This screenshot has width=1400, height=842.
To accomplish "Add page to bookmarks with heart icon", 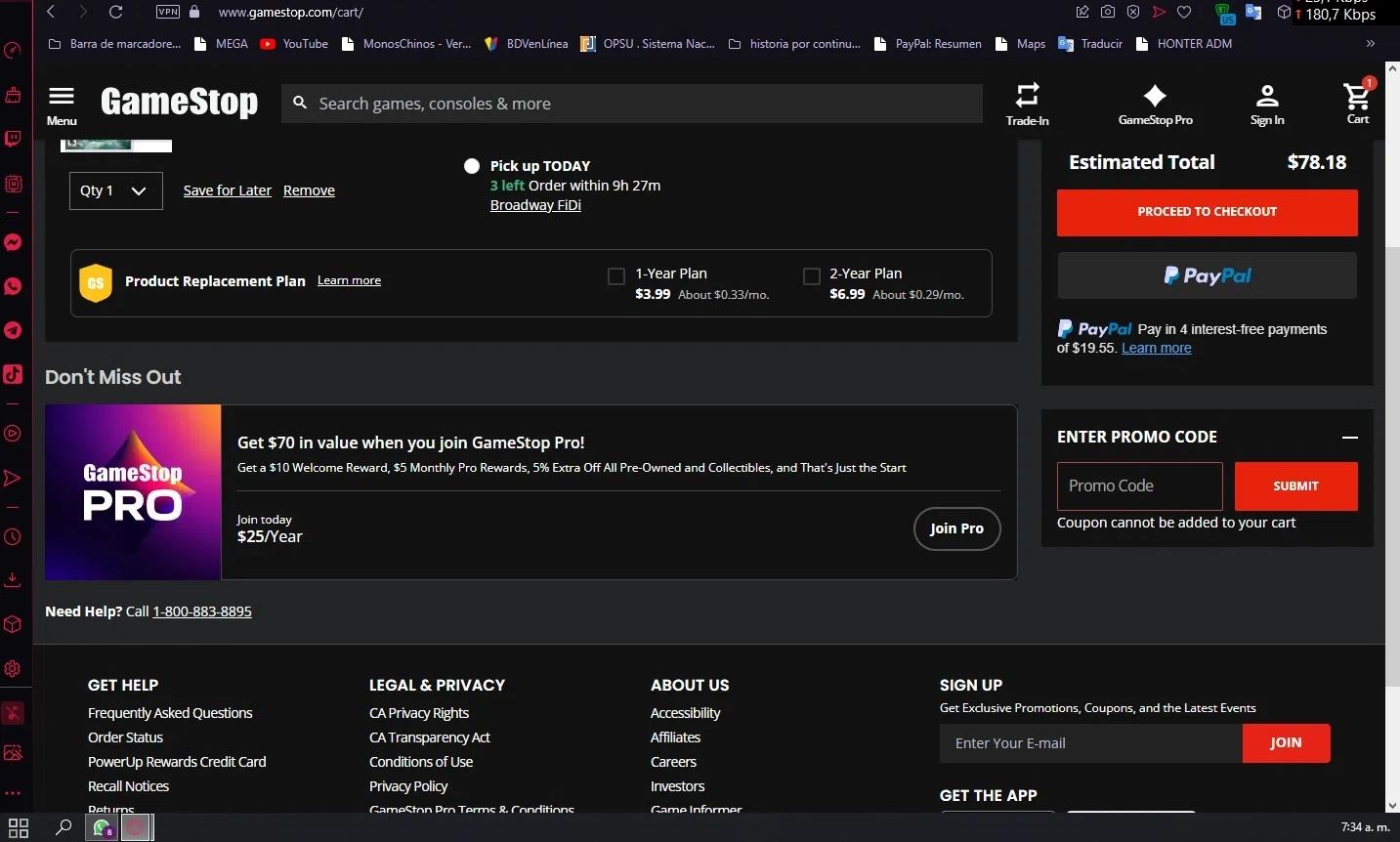I will tap(1184, 12).
